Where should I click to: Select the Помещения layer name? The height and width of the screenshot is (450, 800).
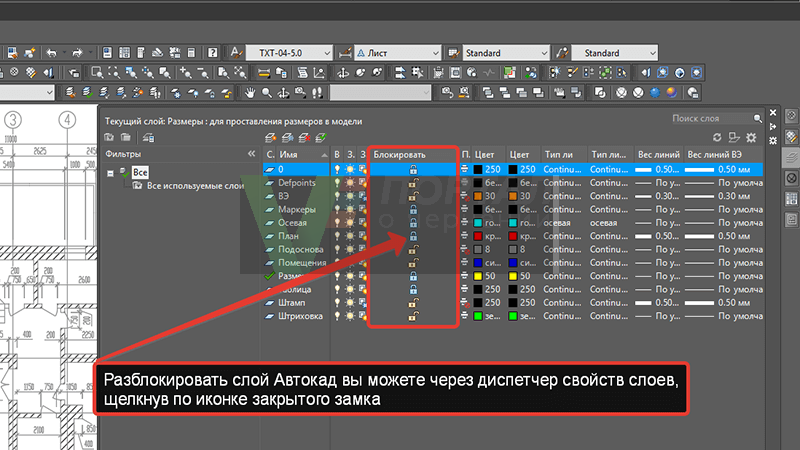[302, 263]
